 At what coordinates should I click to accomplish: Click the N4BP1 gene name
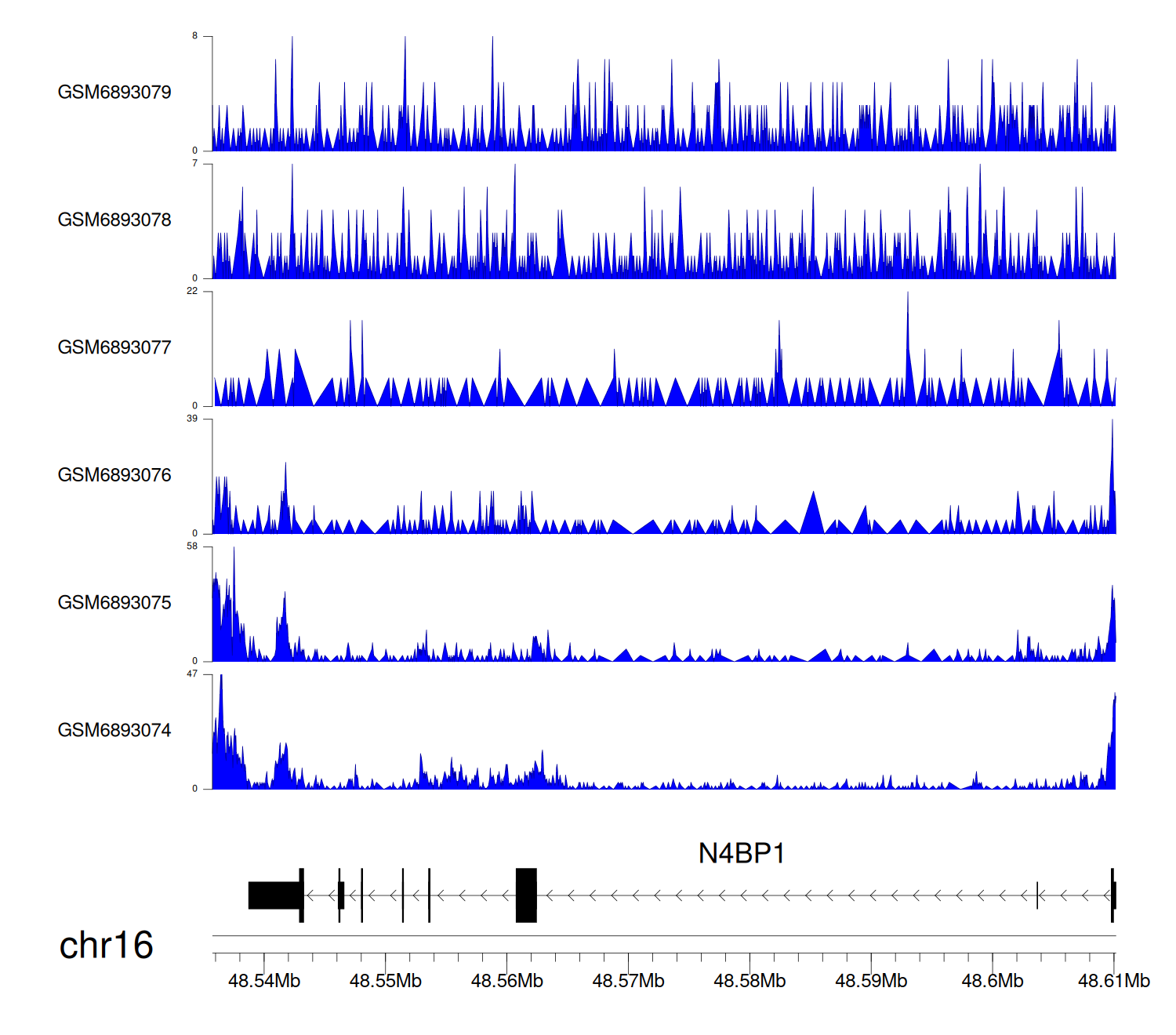[x=741, y=854]
